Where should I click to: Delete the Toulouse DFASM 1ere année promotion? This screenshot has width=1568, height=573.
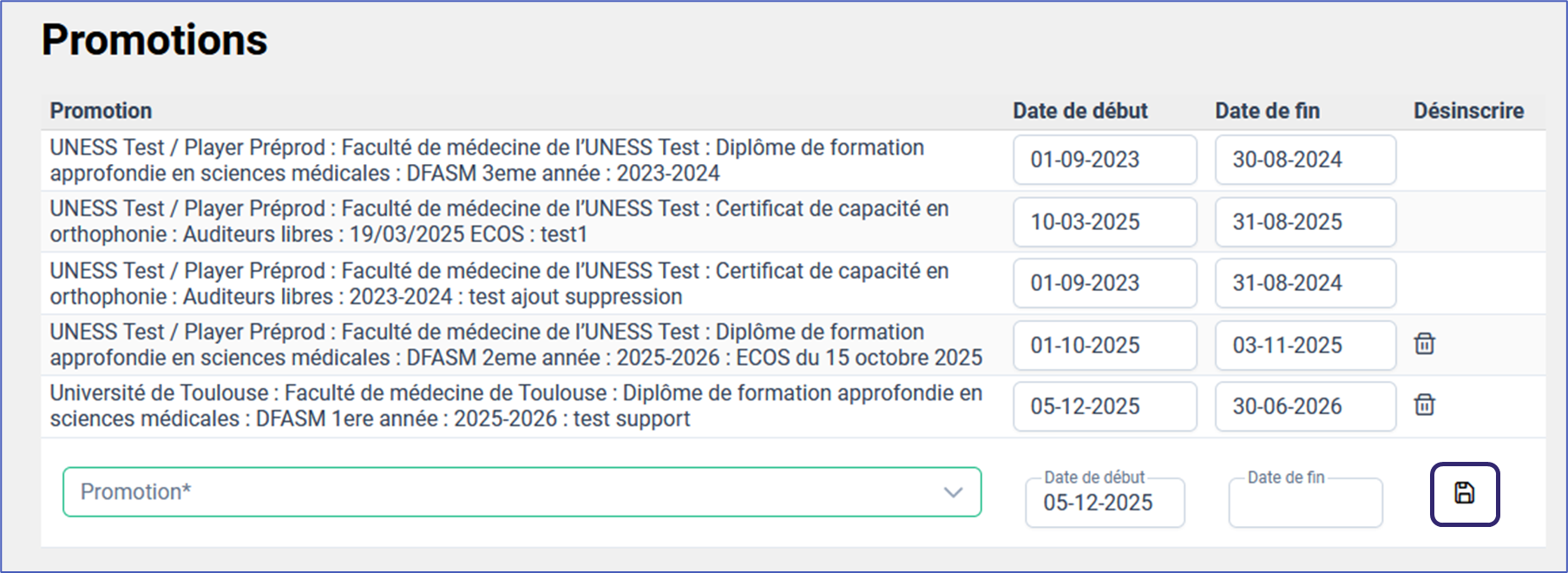[1424, 405]
